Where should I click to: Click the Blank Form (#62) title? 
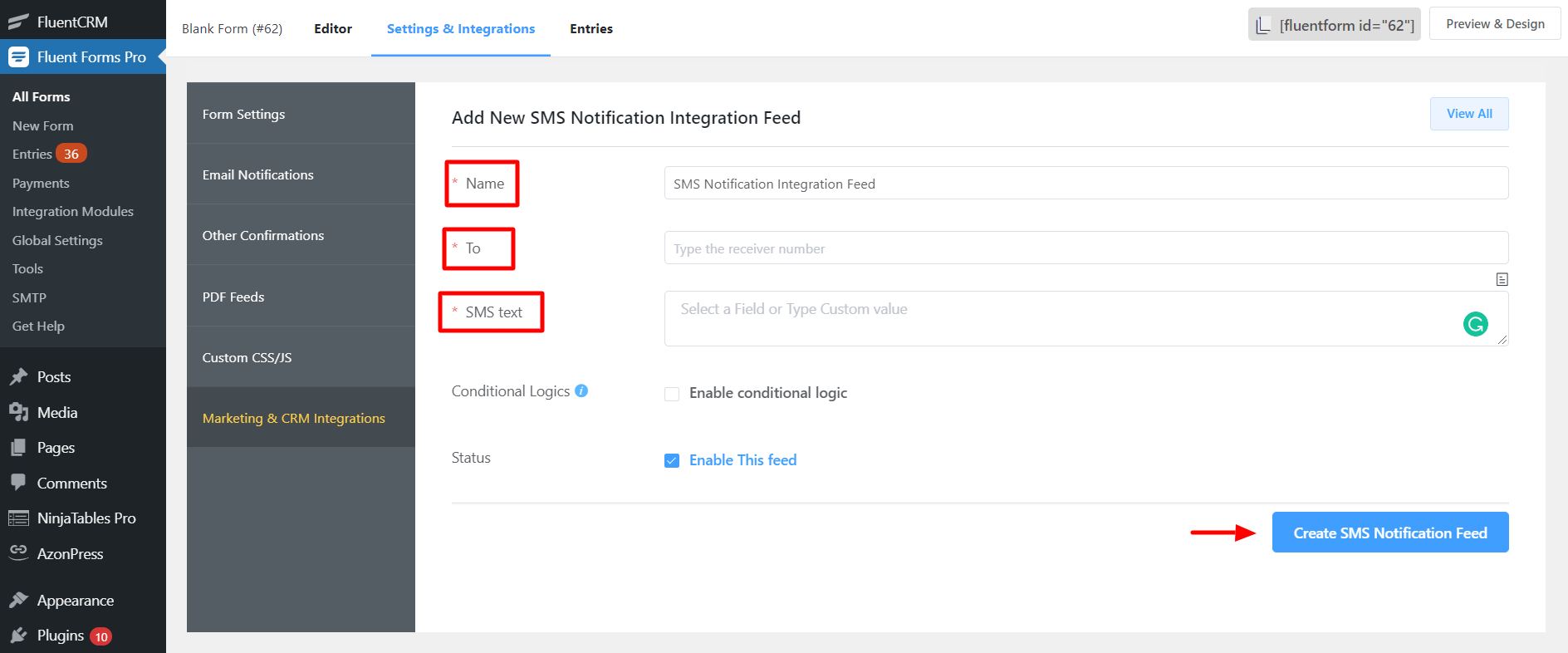click(x=232, y=28)
